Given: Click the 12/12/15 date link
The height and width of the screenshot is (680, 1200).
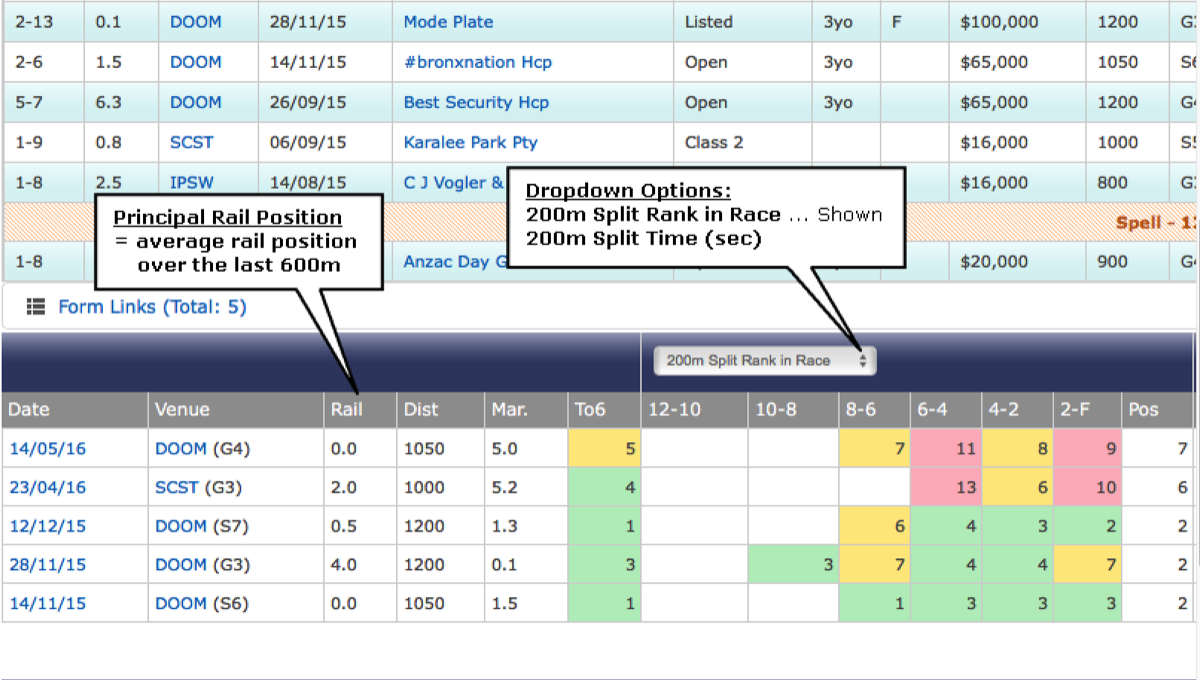Looking at the screenshot, I should (x=48, y=526).
